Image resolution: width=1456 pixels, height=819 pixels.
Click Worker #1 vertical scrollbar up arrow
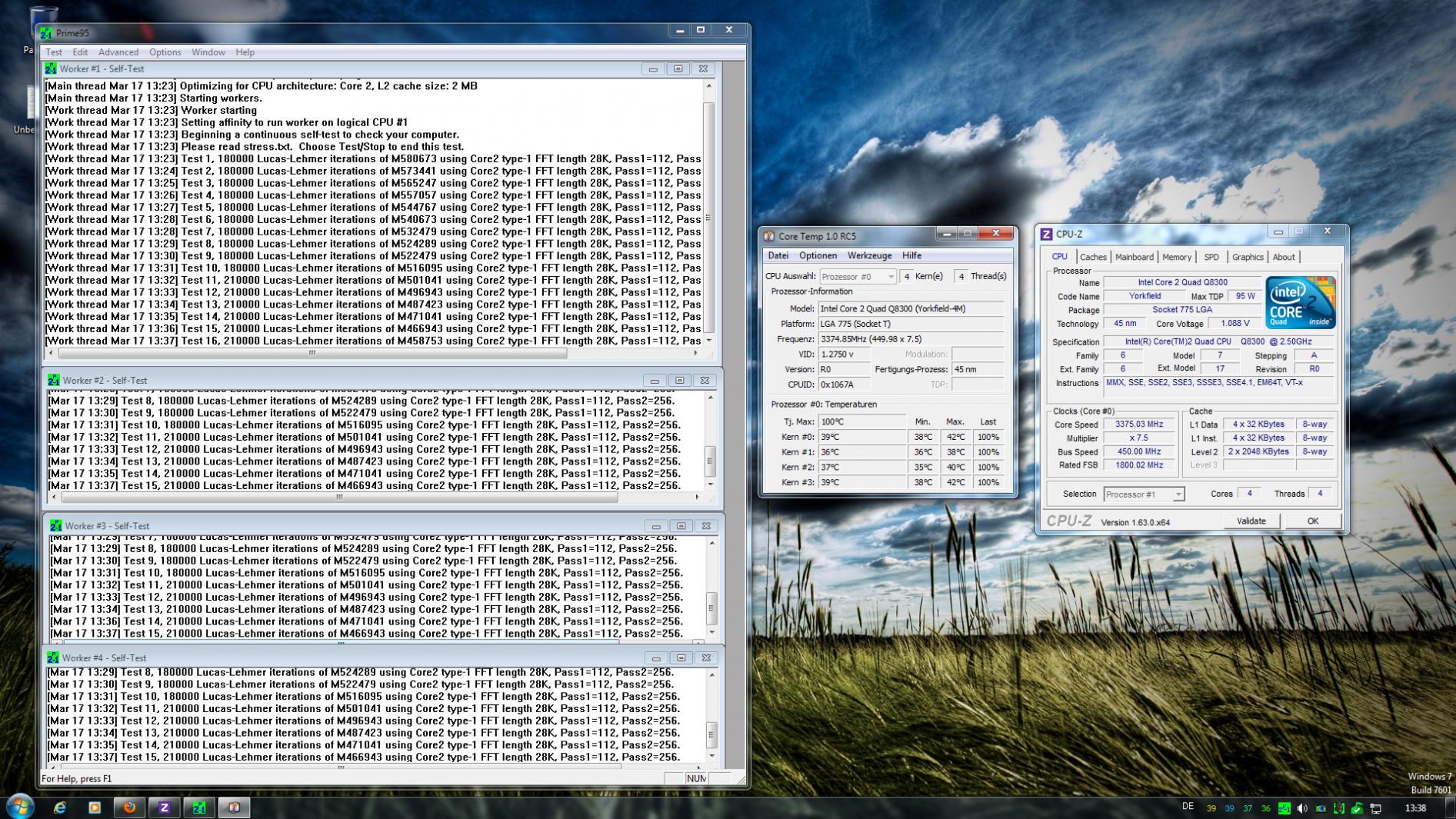pos(708,85)
